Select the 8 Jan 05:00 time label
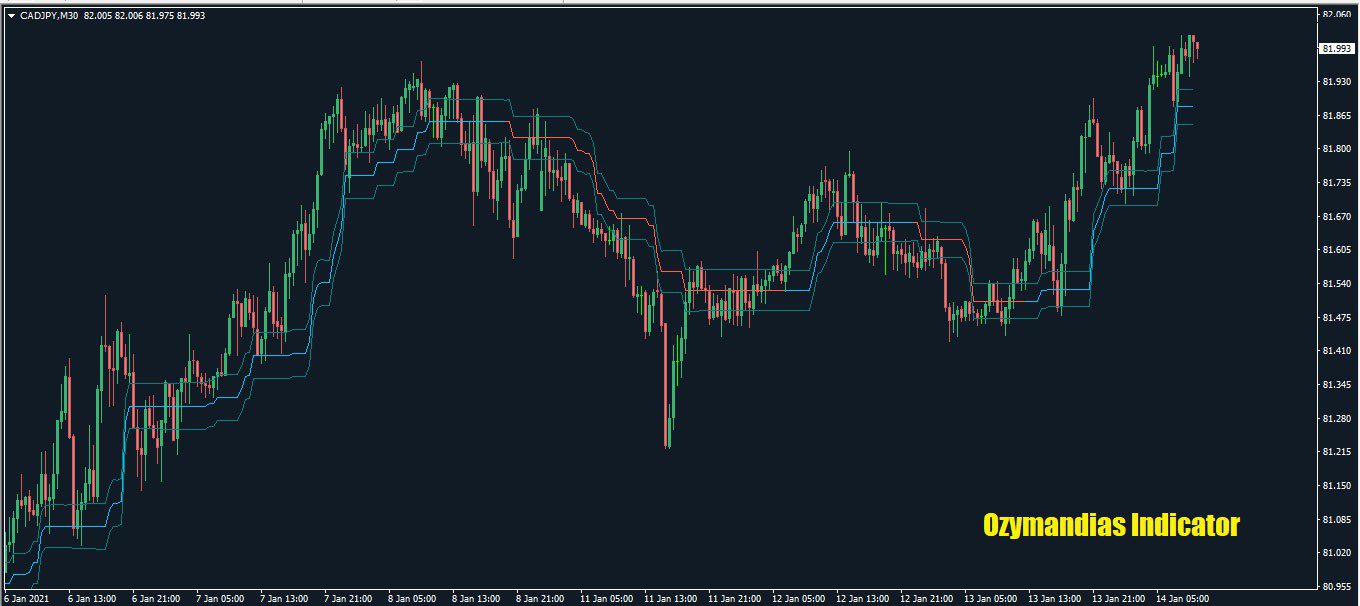This screenshot has height=606, width=1360. (410, 599)
